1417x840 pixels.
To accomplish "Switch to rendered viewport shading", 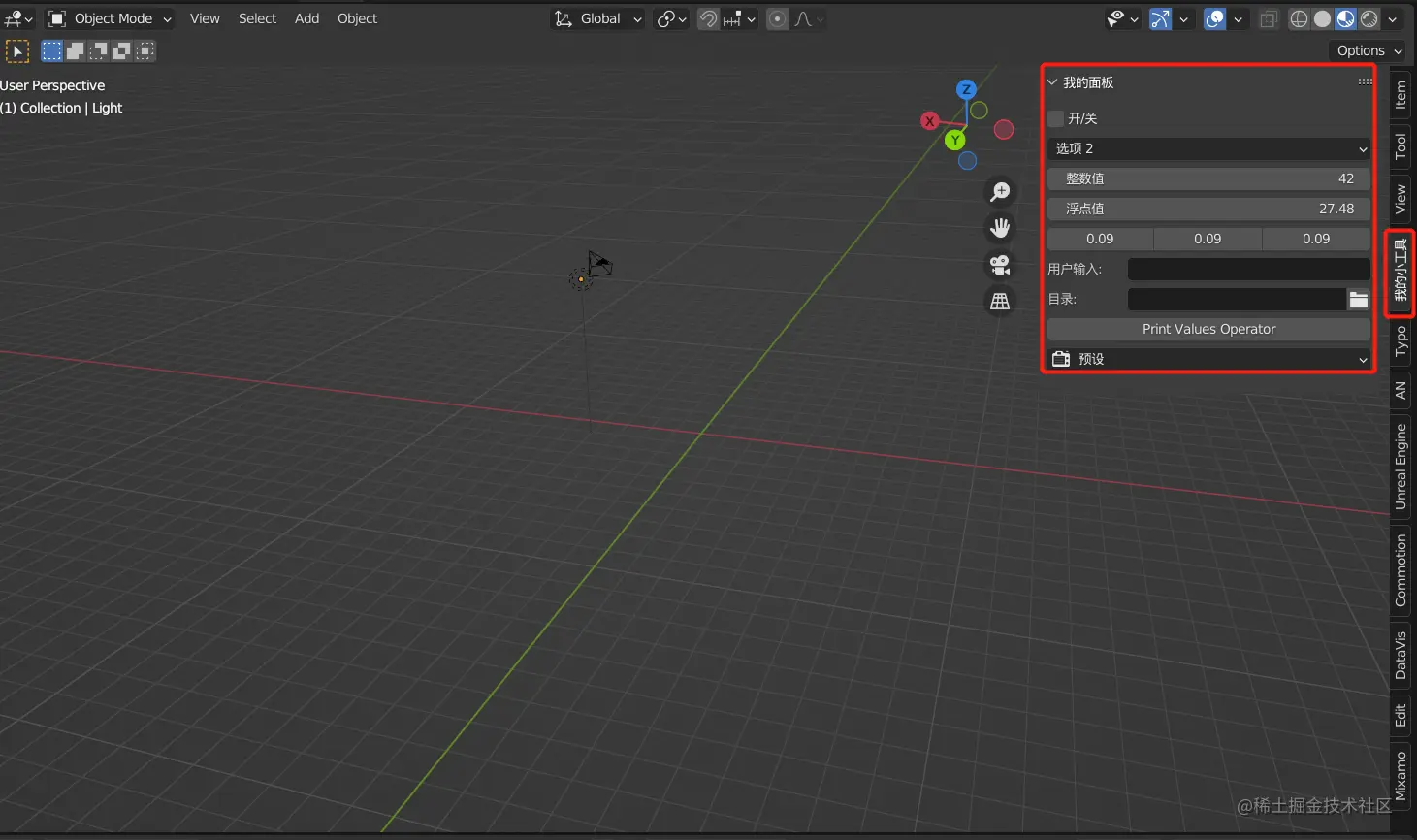I will click(1369, 18).
